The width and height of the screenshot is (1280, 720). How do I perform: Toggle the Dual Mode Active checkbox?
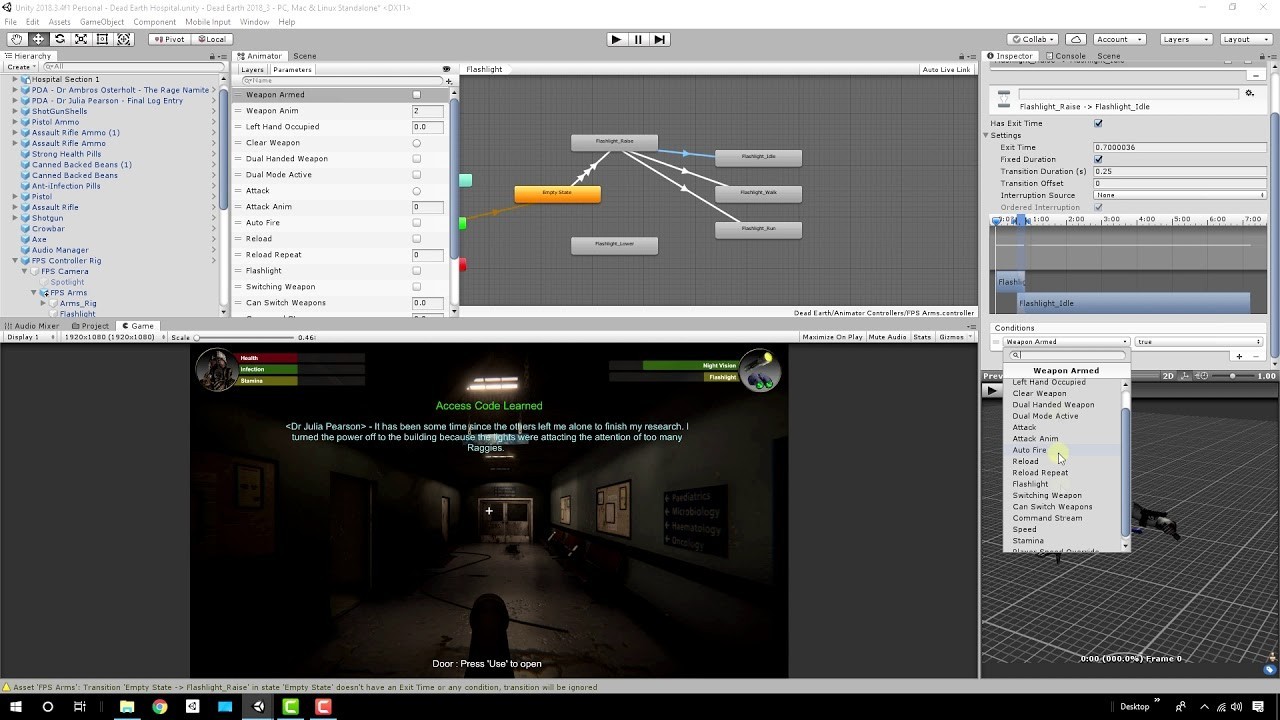pyautogui.click(x=417, y=175)
